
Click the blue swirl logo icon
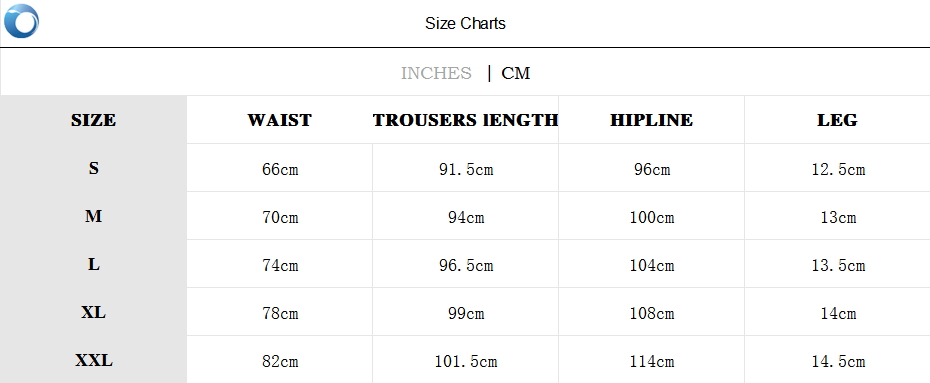point(21,21)
